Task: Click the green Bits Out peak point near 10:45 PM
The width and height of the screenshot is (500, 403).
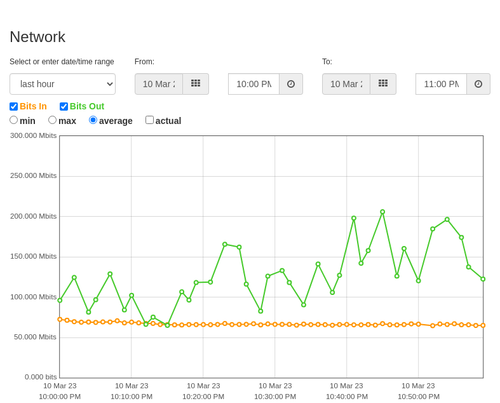Action: tap(383, 212)
